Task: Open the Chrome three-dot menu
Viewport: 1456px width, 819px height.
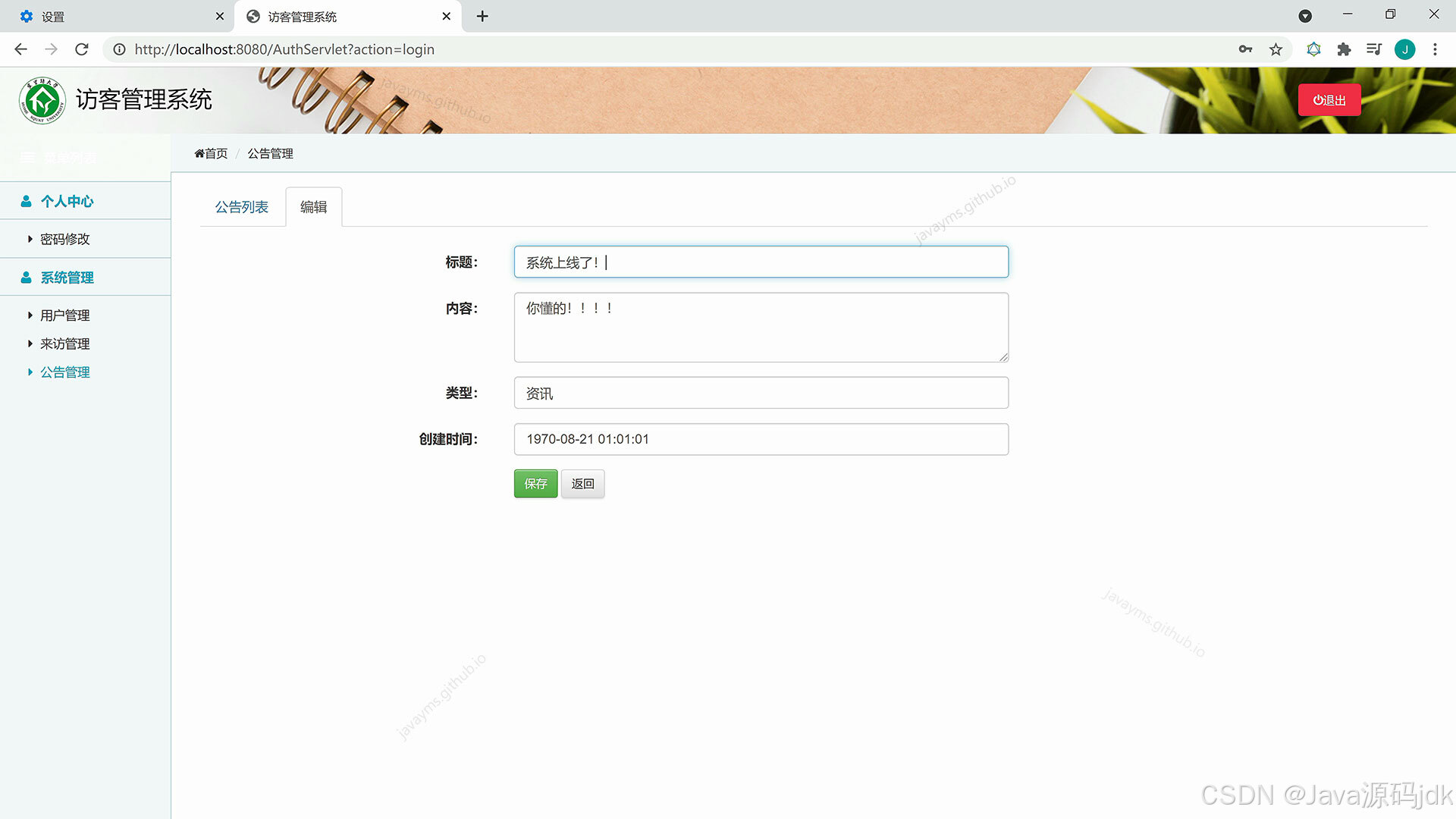Action: (x=1435, y=49)
